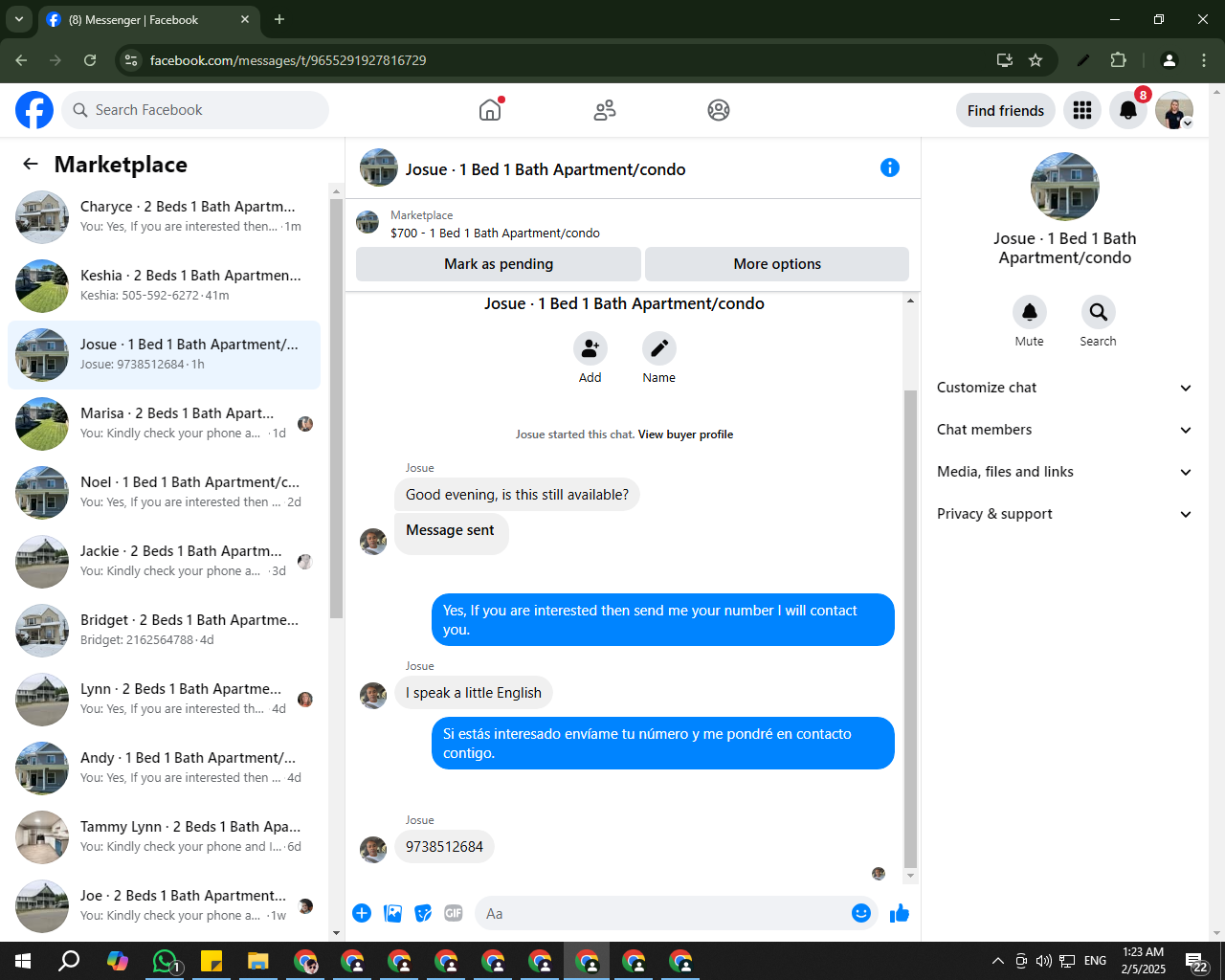Open Windows taskbar search
Image resolution: width=1225 pixels, height=980 pixels.
(x=69, y=961)
